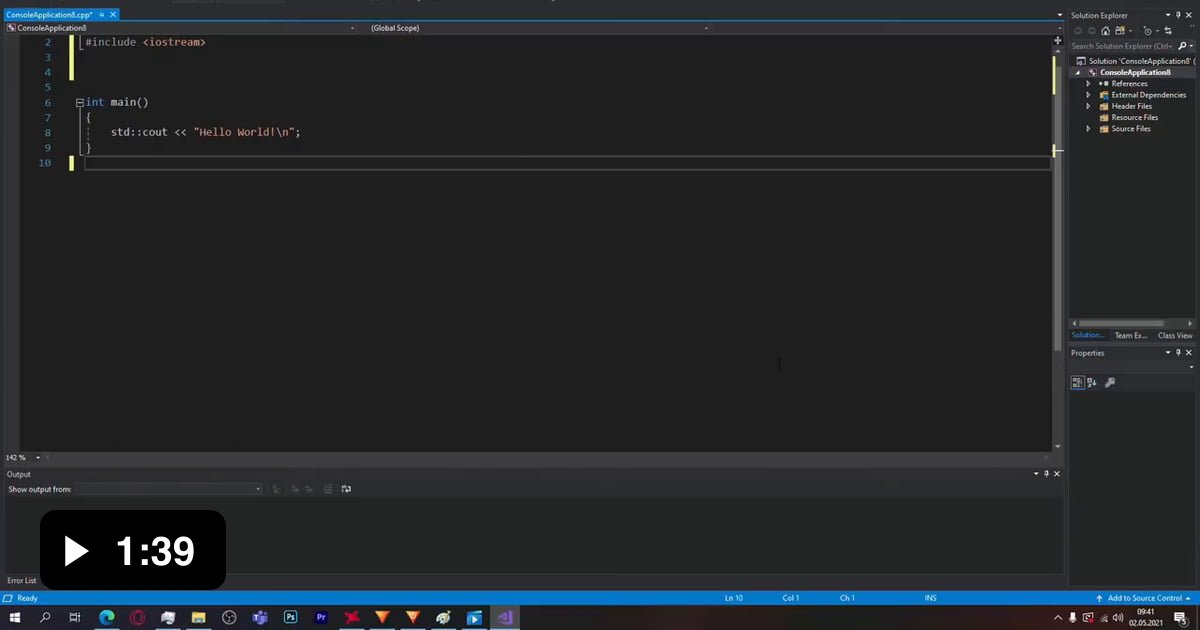Click Add to Source Control in status bar

coord(1144,598)
